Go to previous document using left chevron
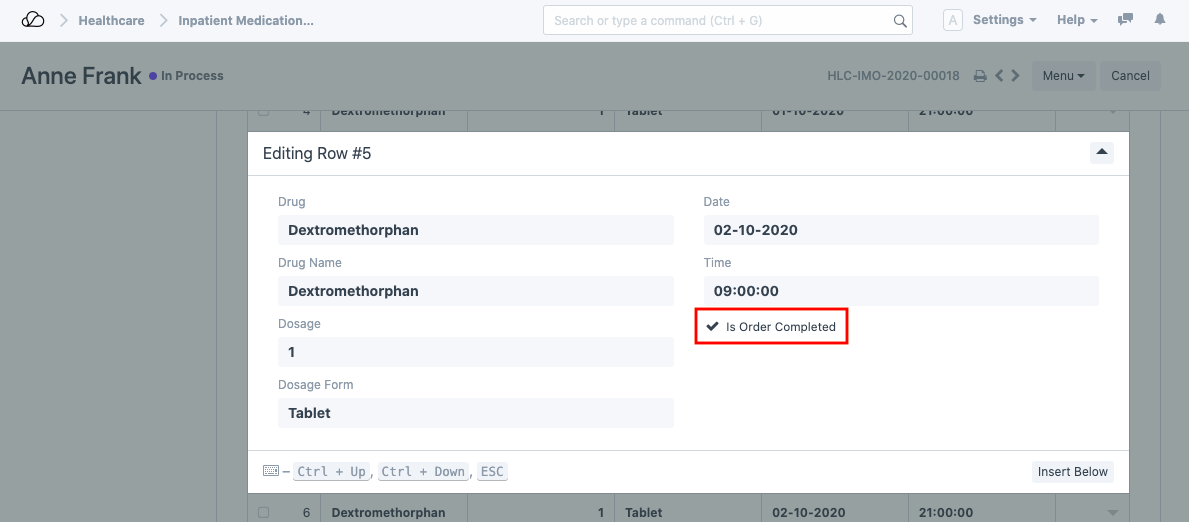This screenshot has height=522, width=1189. [999, 76]
